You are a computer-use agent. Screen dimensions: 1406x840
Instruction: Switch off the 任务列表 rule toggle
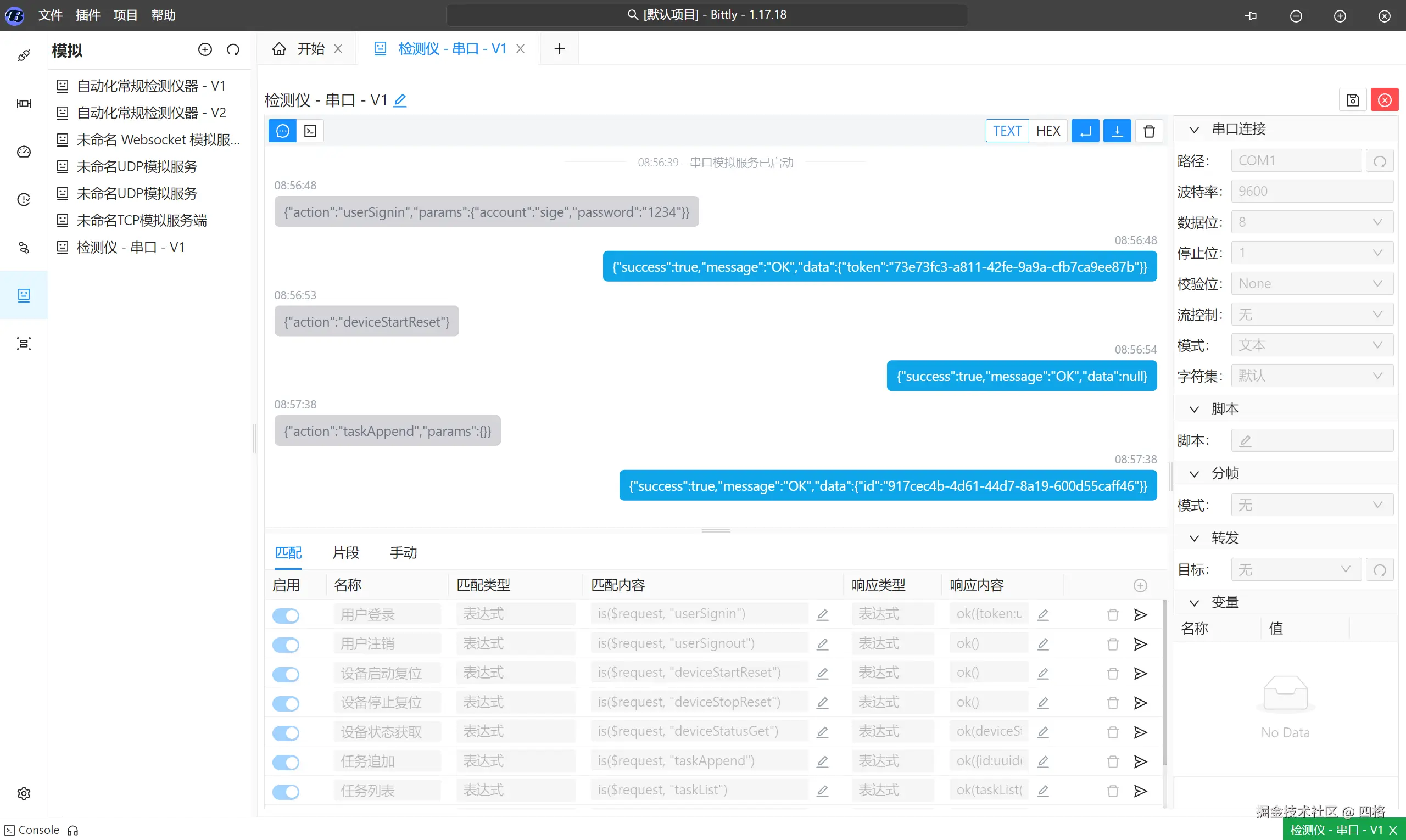286,791
